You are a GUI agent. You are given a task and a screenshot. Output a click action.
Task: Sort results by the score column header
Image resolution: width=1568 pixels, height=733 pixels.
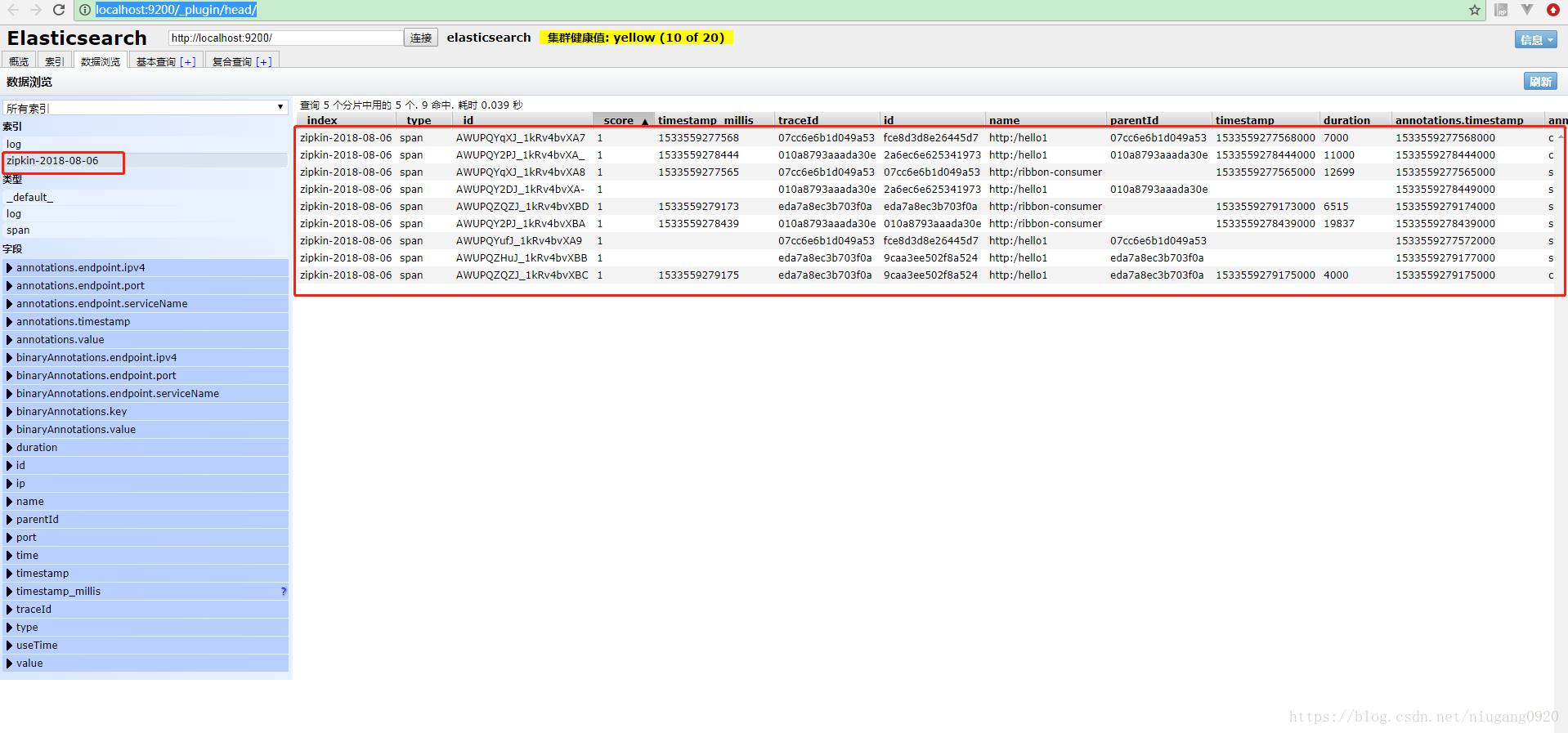click(623, 120)
